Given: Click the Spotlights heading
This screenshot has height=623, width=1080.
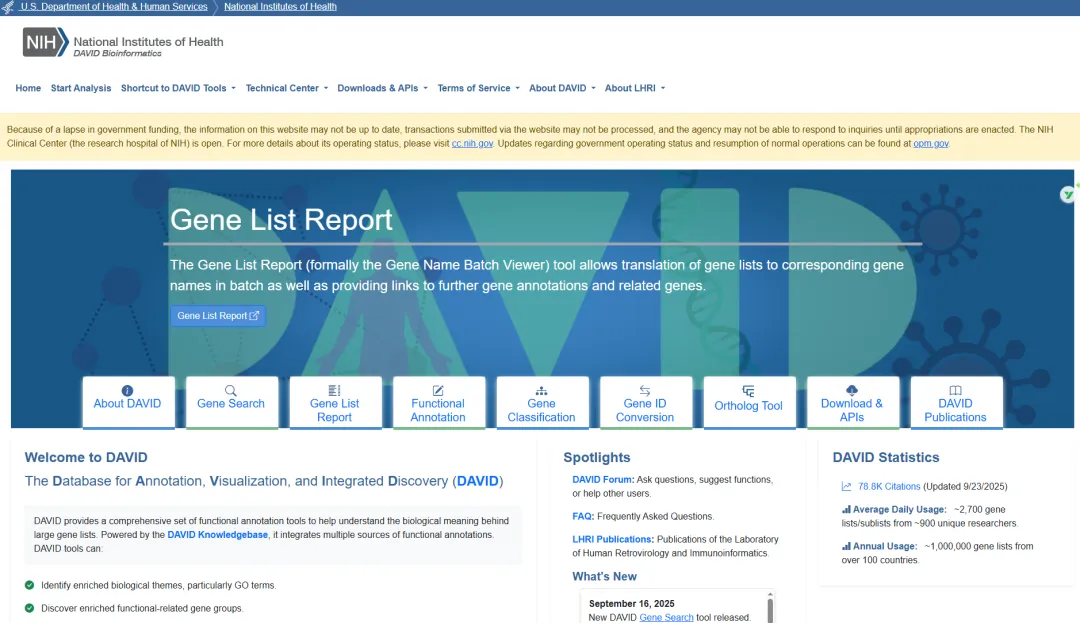Looking at the screenshot, I should coord(596,457).
